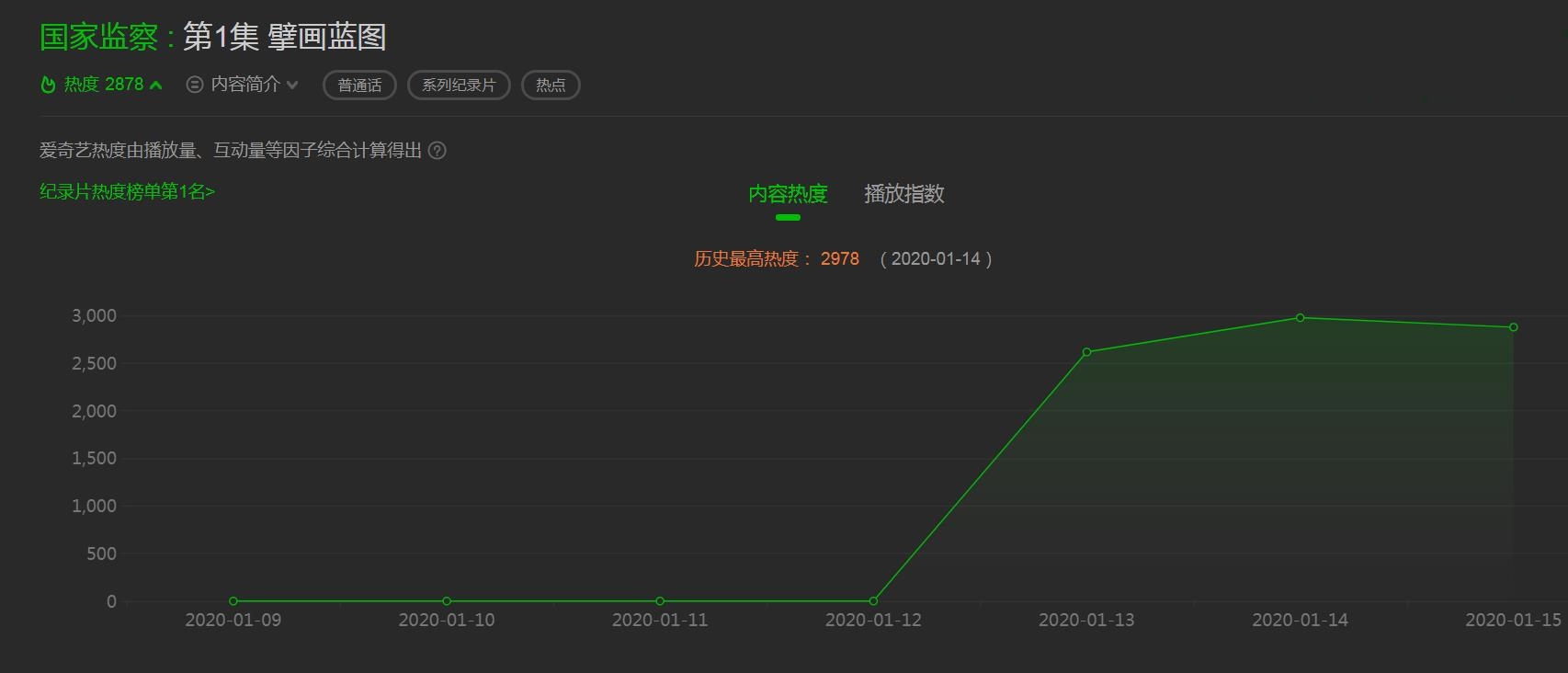Screen dimensions: 1568x673
Task: Click the peak 2020-01-14 data point
Action: tap(1300, 318)
